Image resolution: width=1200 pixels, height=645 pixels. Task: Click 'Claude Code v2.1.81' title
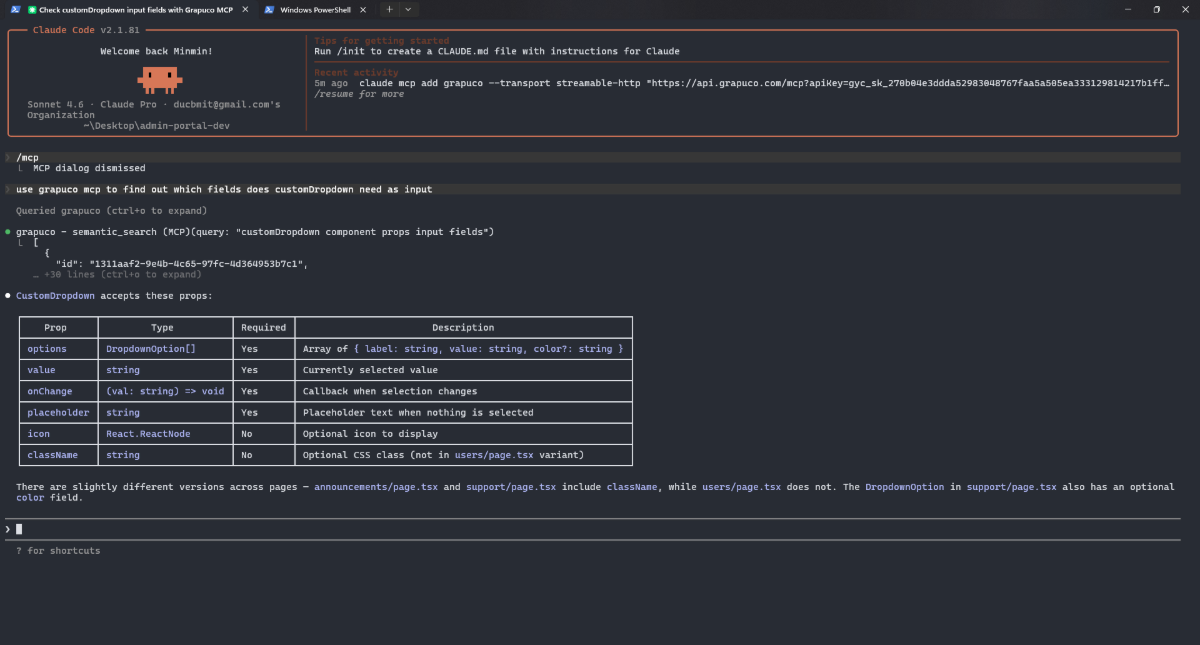(x=87, y=30)
